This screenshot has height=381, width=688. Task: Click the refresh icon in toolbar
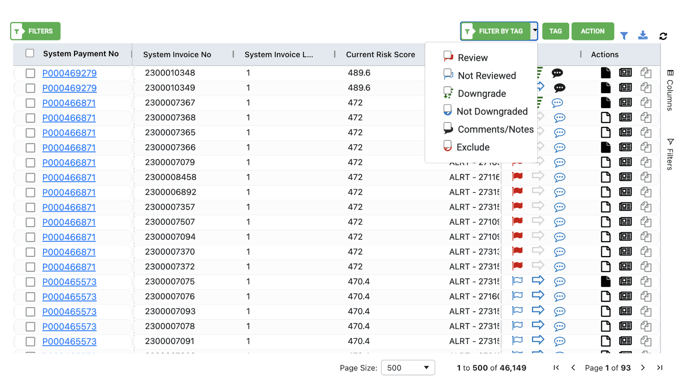click(663, 36)
